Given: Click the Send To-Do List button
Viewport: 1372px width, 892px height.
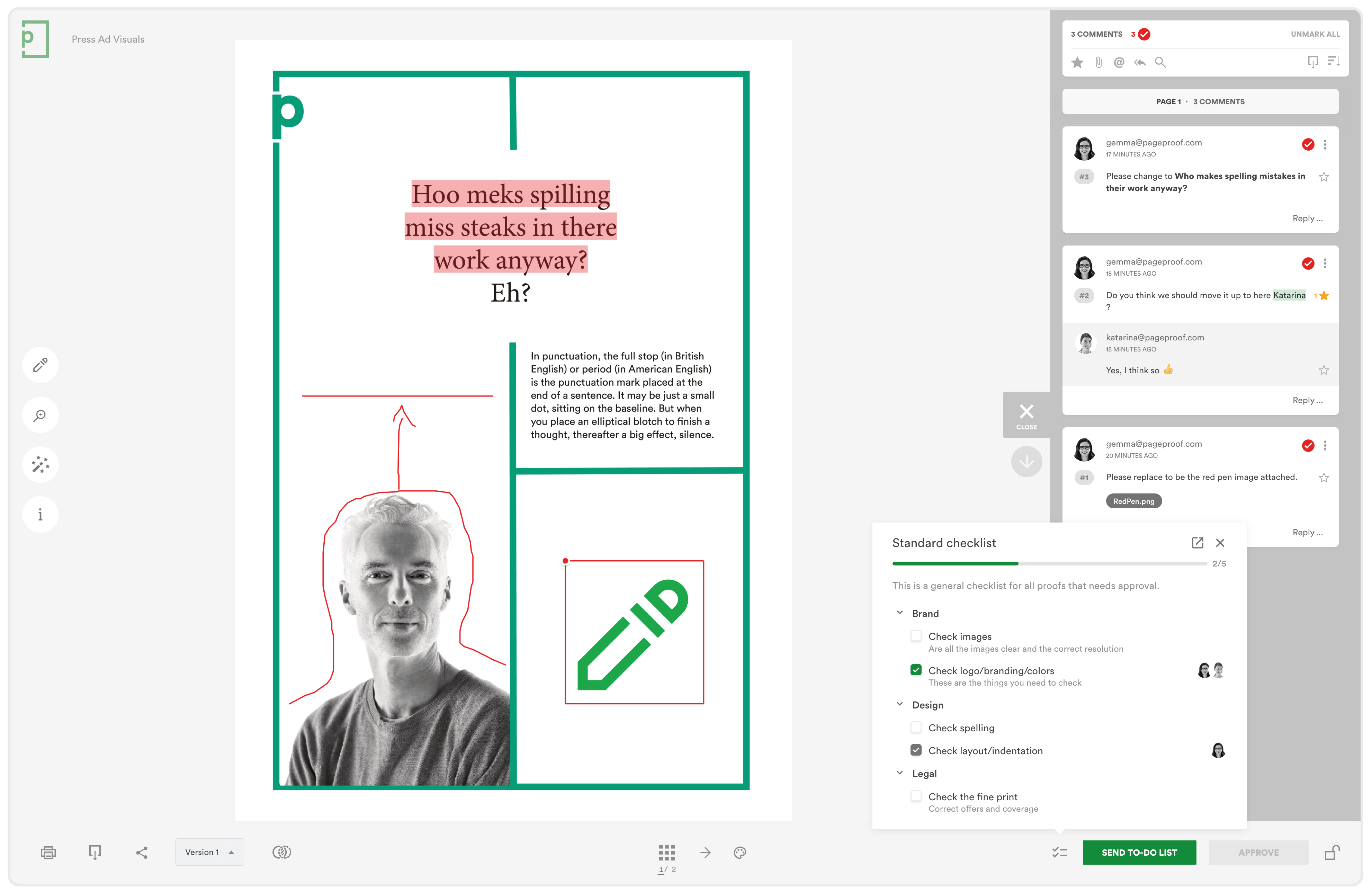Looking at the screenshot, I should [x=1139, y=852].
